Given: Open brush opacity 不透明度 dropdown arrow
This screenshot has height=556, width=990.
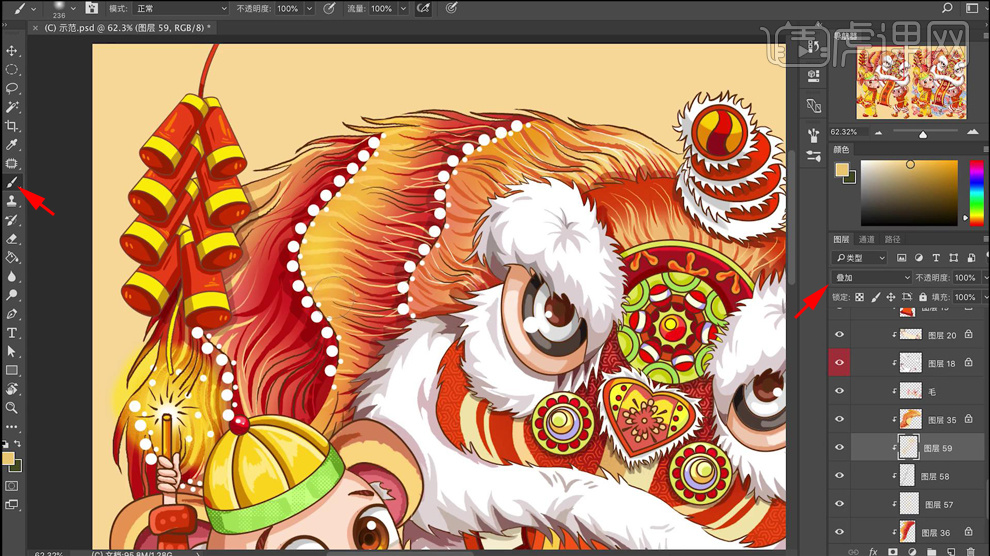Looking at the screenshot, I should tap(309, 8).
